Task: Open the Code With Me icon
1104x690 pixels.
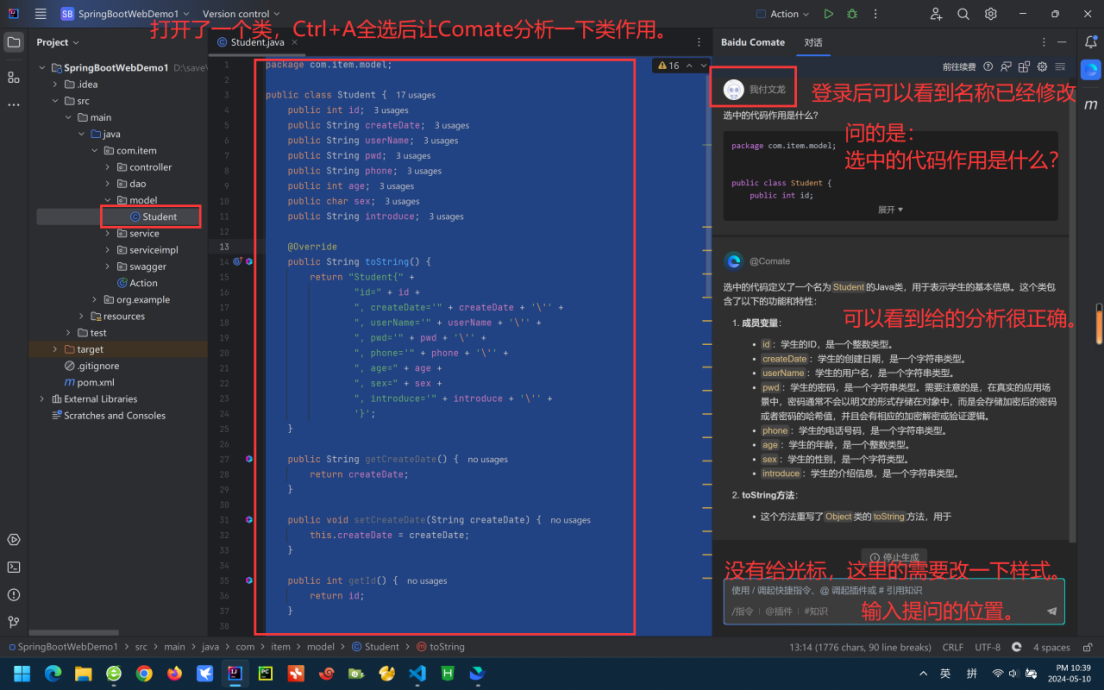Action: point(936,13)
